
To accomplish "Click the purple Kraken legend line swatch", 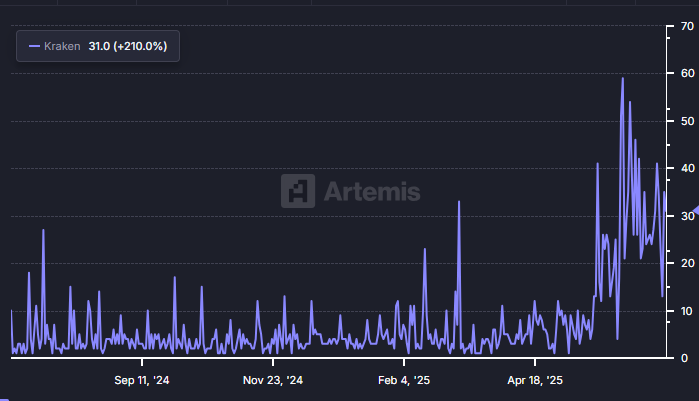I will (x=34, y=46).
